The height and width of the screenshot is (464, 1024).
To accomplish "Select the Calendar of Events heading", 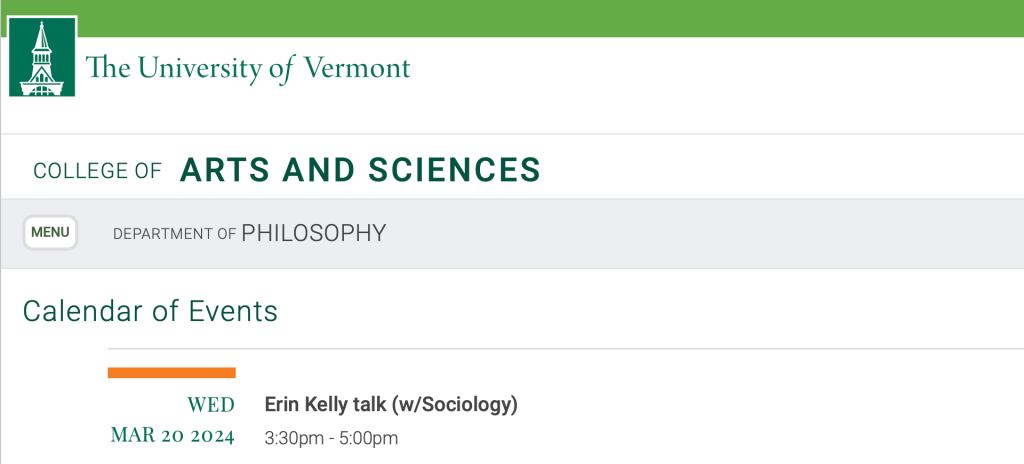I will [x=150, y=311].
